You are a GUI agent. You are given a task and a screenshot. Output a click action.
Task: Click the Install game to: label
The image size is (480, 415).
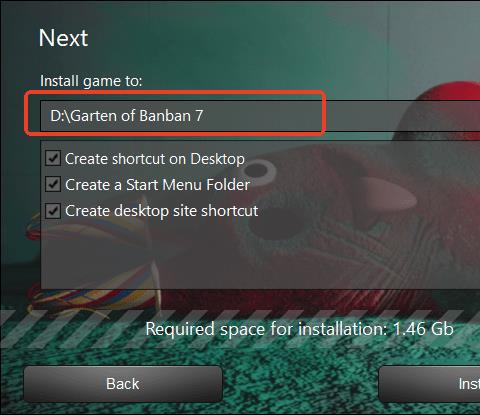click(x=91, y=81)
